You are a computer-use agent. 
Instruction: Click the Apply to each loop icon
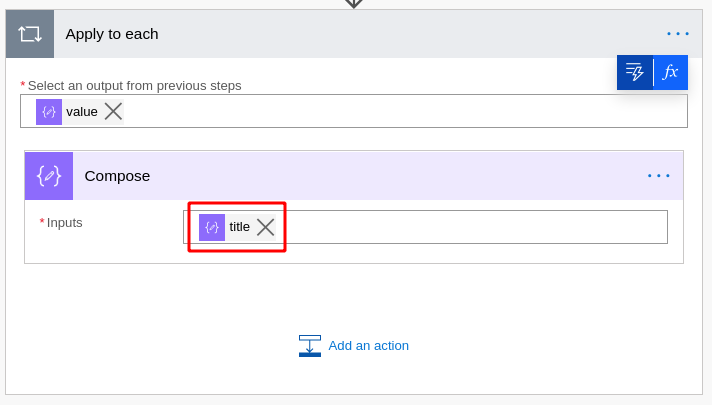click(x=30, y=34)
